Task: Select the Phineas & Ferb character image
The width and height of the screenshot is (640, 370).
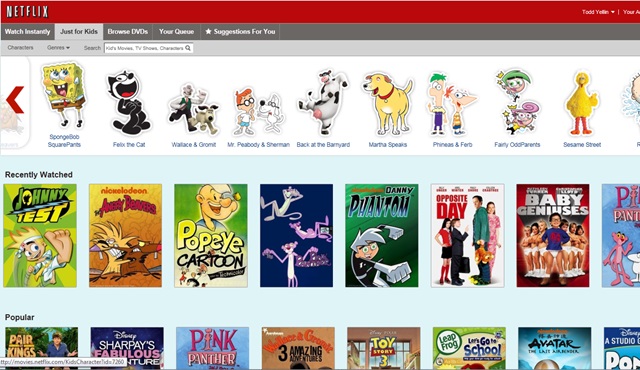Action: pos(452,104)
